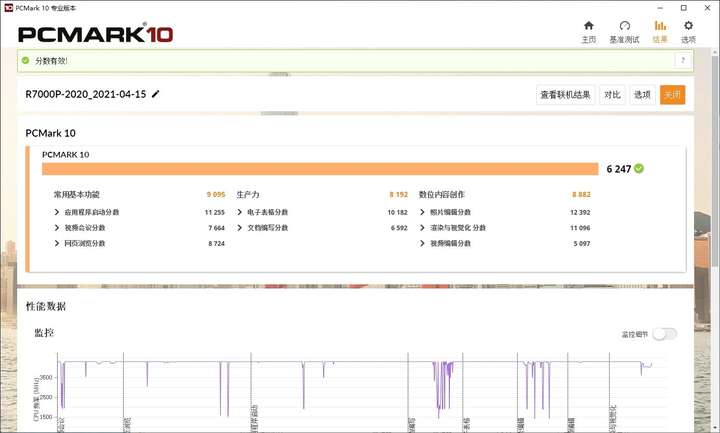720x433 pixels.
Task: Click the app start-up value 11 255
Action: click(x=215, y=212)
